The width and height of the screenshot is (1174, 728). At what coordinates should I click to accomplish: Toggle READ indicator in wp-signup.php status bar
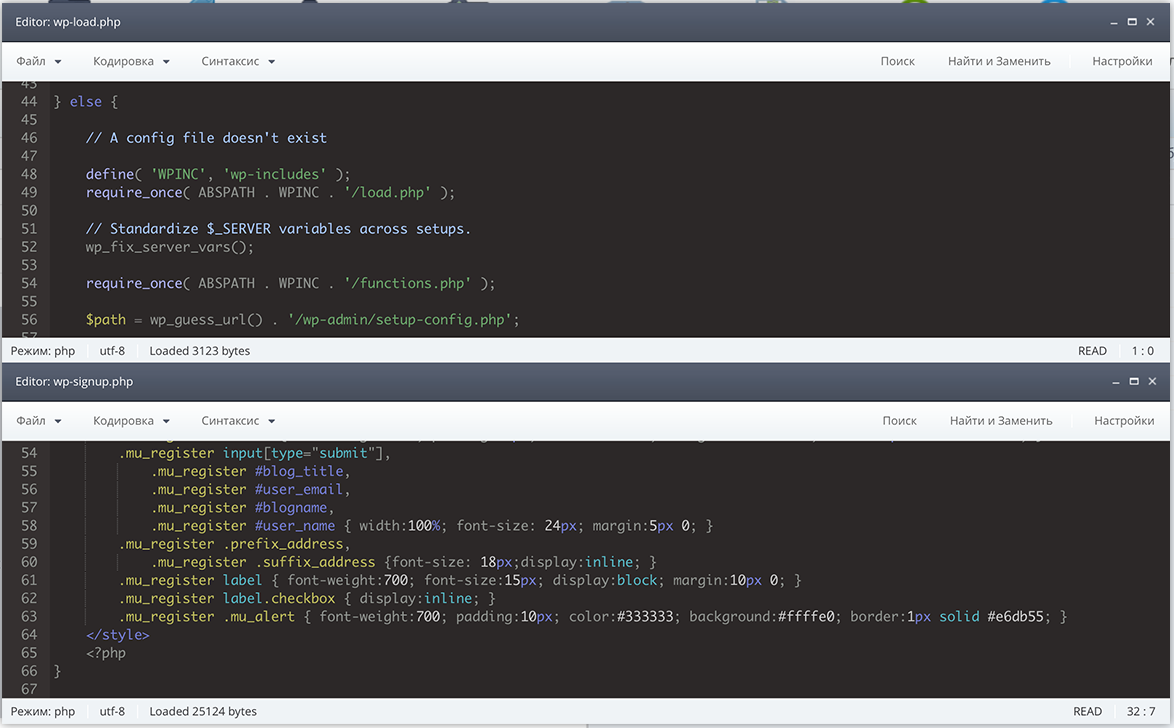point(1087,712)
